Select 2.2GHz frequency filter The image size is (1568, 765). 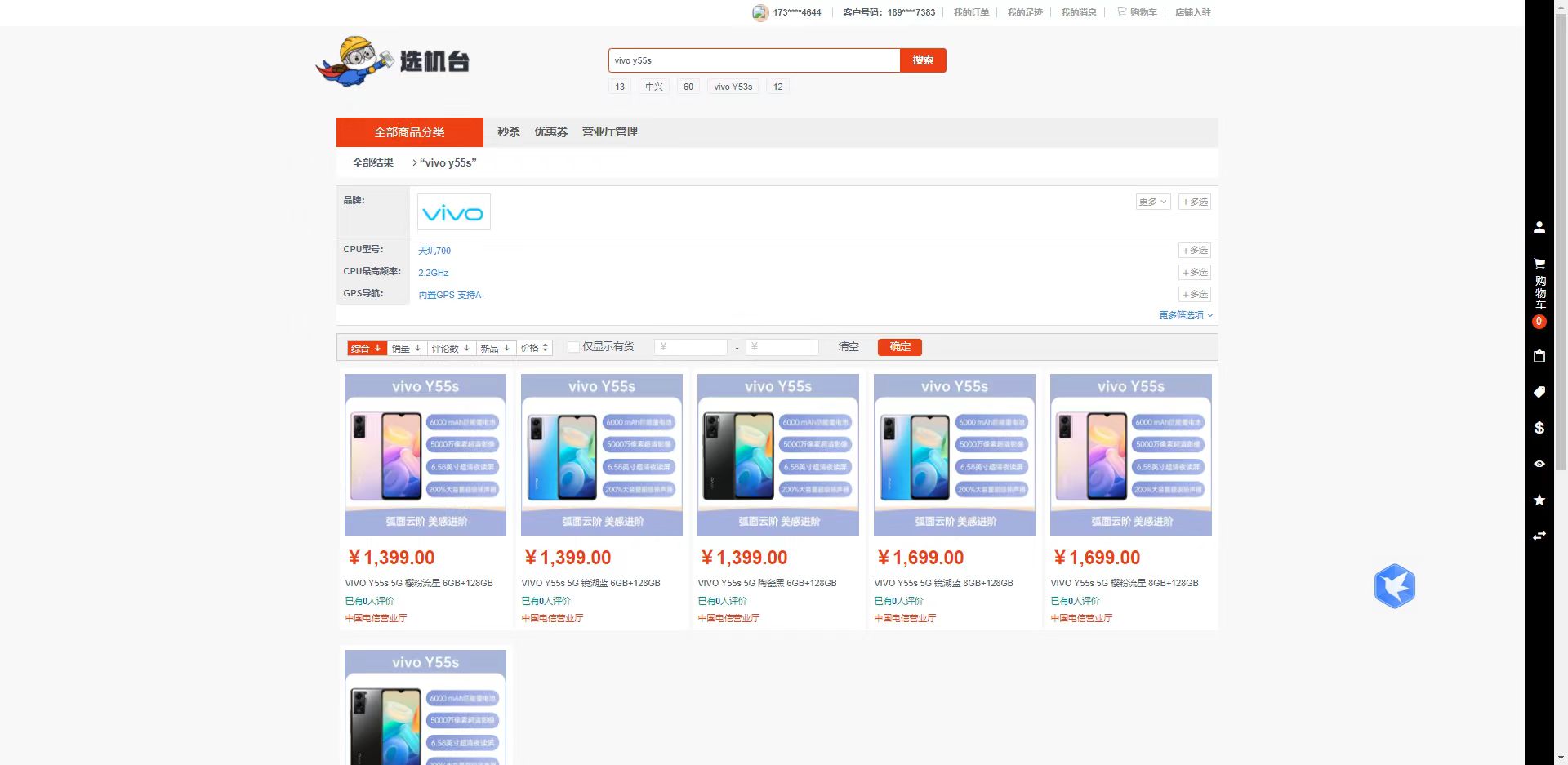coord(434,273)
